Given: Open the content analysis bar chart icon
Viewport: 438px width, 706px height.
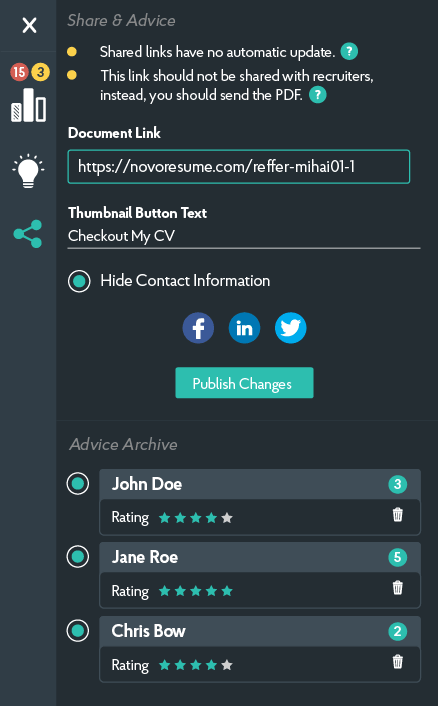Looking at the screenshot, I should [x=28, y=104].
